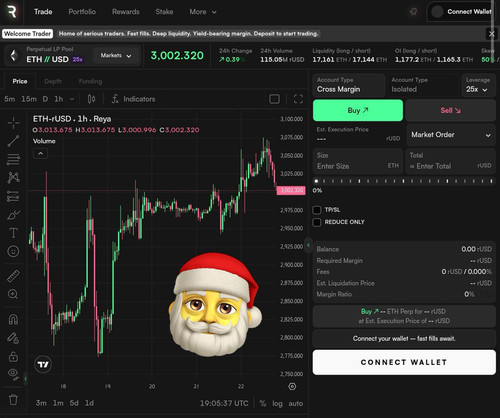Select the crosshair cursor tool
500x418 pixels.
(x=13, y=123)
